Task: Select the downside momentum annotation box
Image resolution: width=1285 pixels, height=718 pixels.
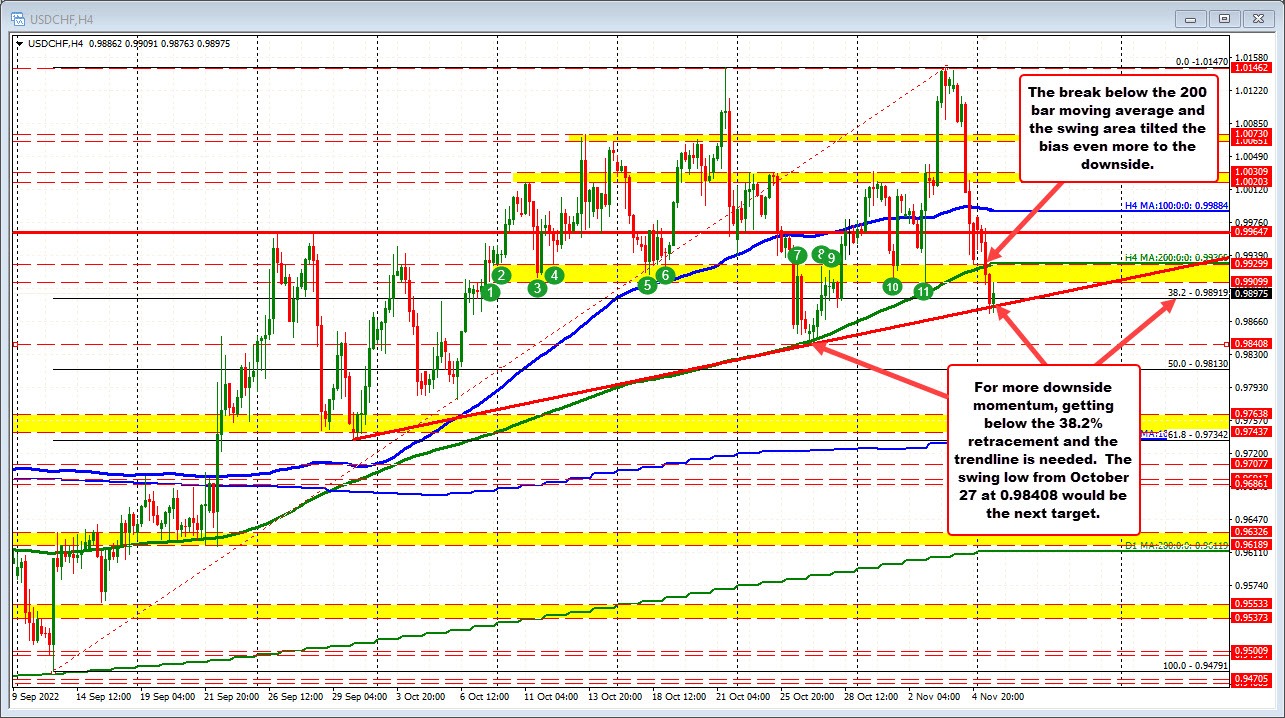Action: [1044, 450]
